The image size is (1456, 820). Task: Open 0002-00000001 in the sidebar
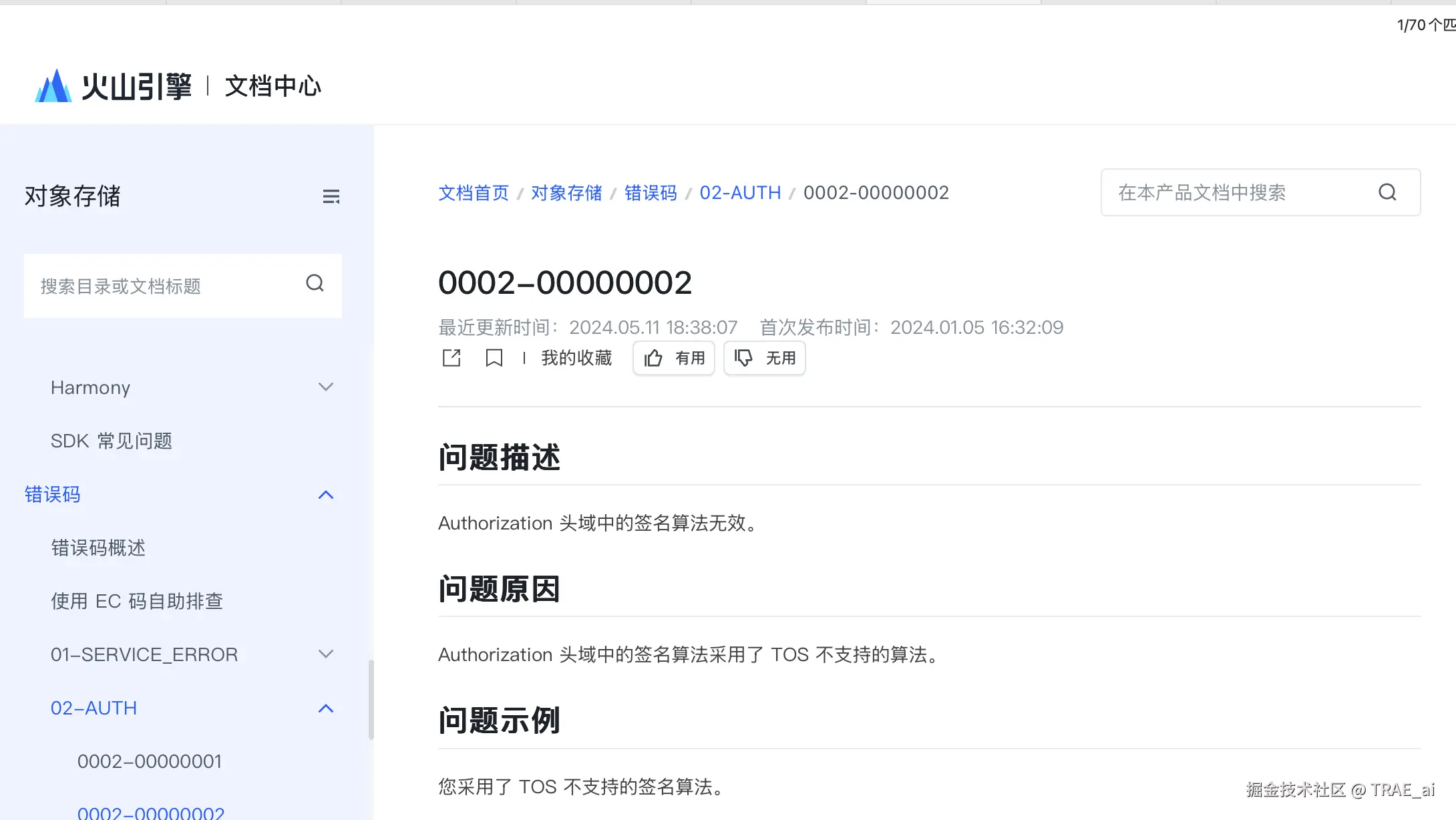coord(150,761)
